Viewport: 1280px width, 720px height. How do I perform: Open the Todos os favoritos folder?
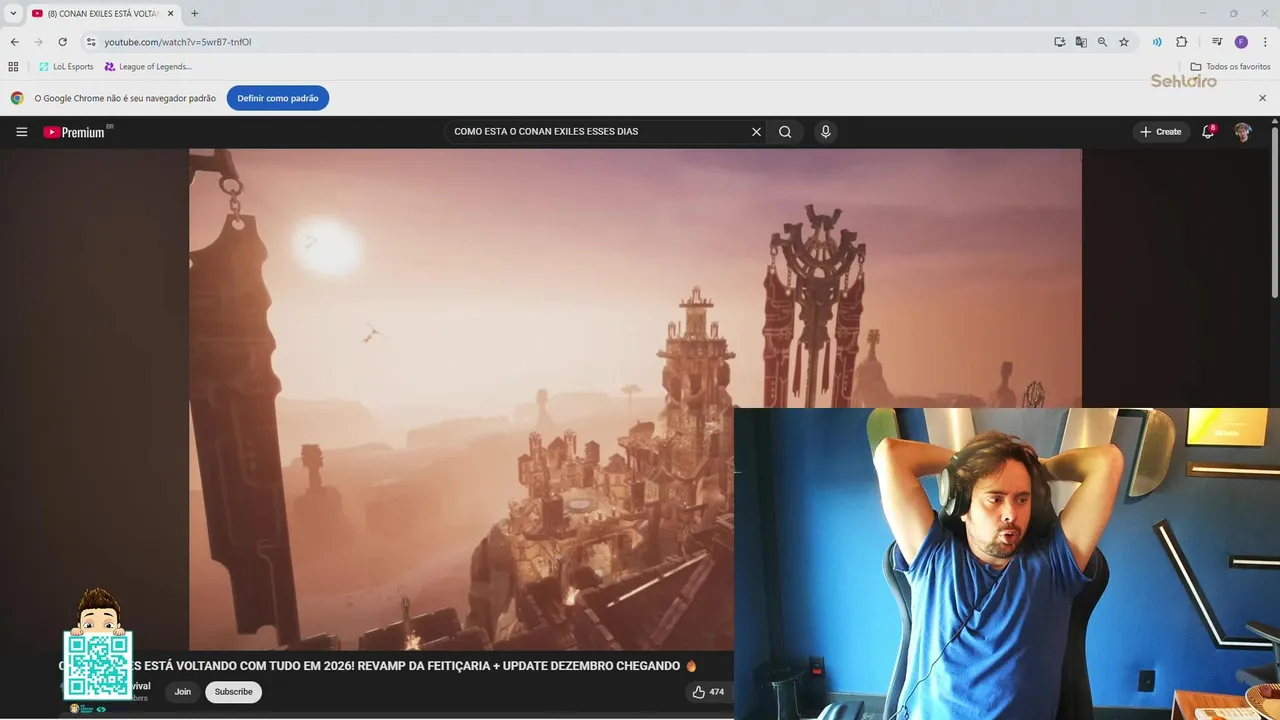(1230, 67)
